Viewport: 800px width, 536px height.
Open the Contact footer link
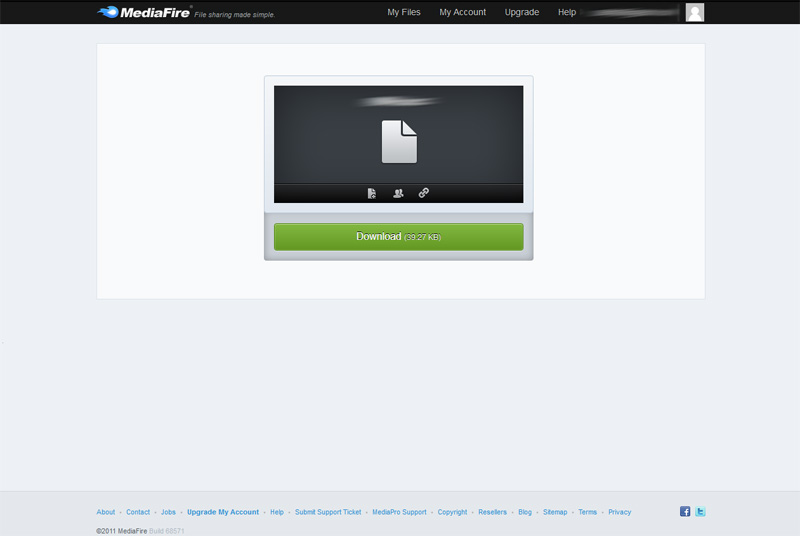(138, 512)
